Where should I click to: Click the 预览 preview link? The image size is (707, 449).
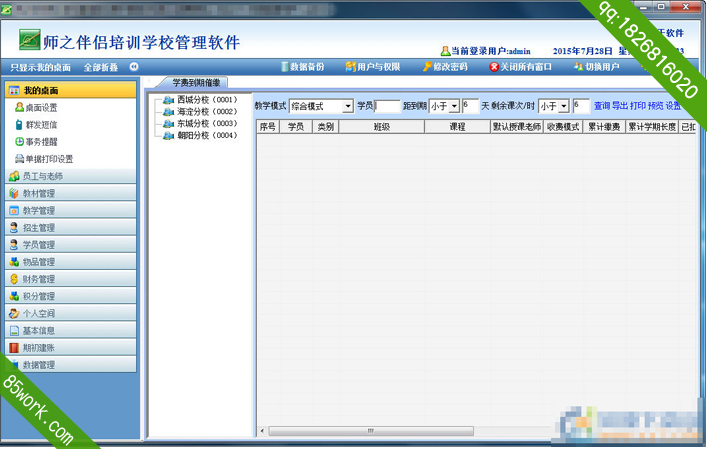pyautogui.click(x=656, y=106)
